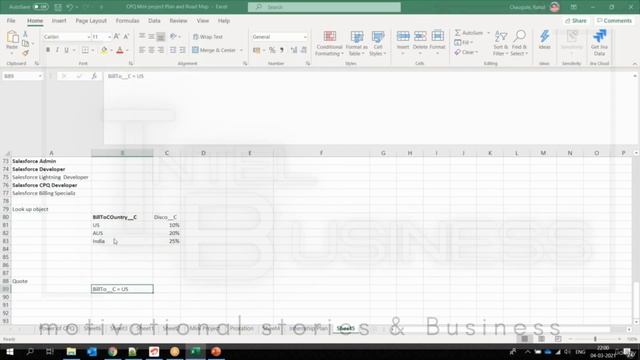Open Cell Styles gallery
Viewport: 640px width, 360px height.
[378, 43]
